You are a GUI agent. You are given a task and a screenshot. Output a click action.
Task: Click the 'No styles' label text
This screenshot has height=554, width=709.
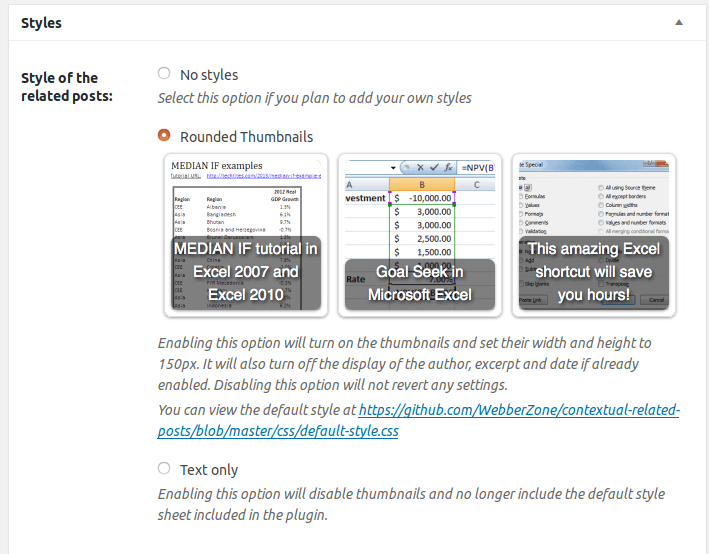(x=209, y=75)
